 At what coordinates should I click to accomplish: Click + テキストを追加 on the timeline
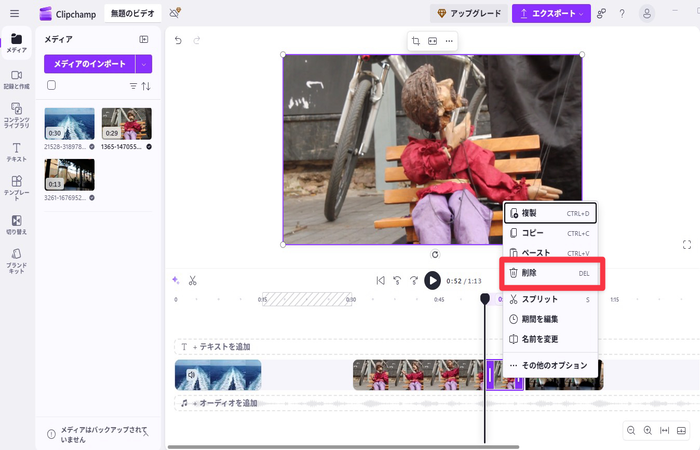coord(221,346)
